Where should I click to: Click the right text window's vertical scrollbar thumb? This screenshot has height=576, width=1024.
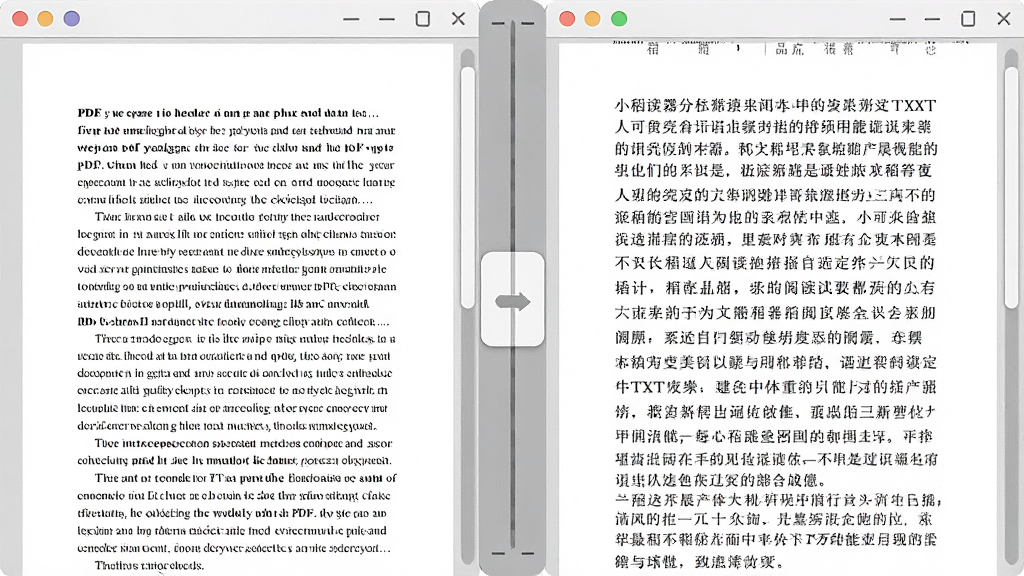click(x=1012, y=187)
